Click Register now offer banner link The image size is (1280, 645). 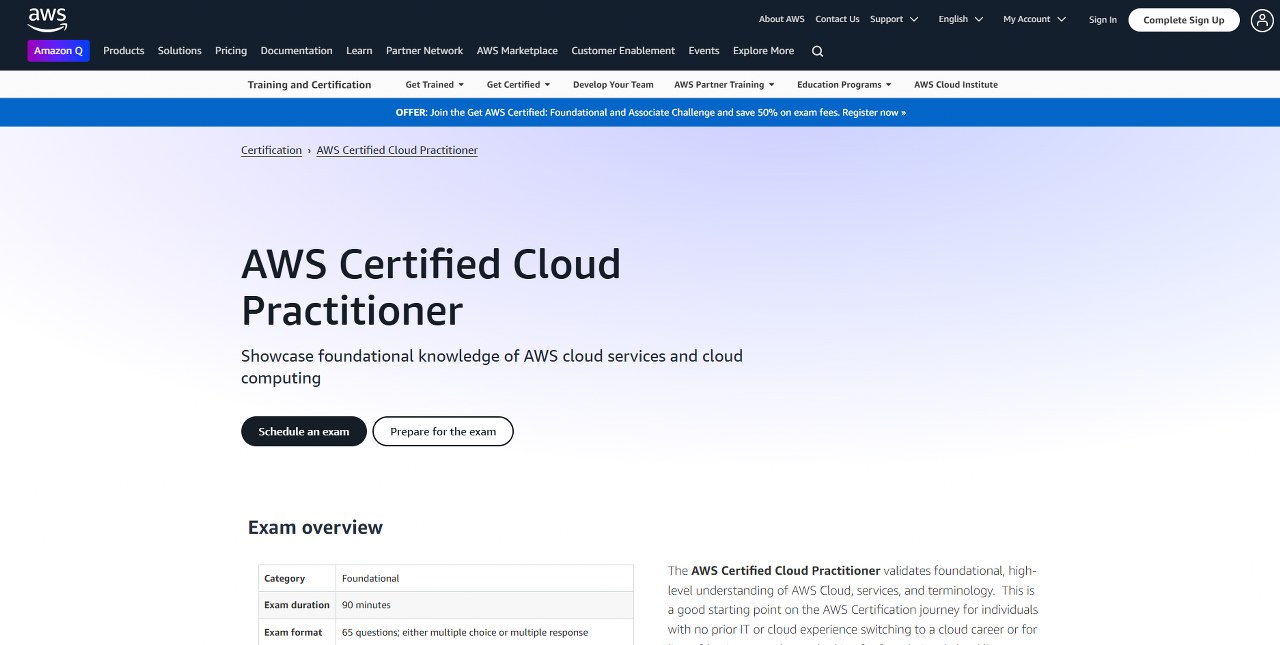tap(874, 113)
